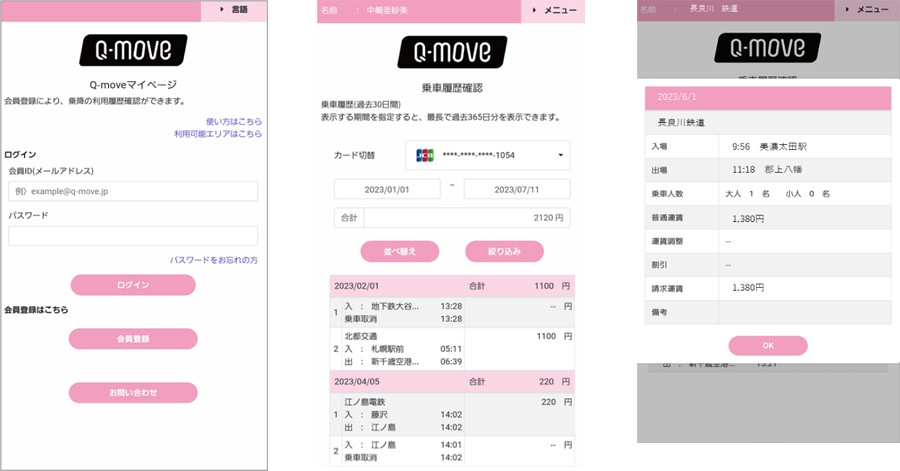
Task: Click the 請求運賃 1,380円 value
Action: point(748,288)
